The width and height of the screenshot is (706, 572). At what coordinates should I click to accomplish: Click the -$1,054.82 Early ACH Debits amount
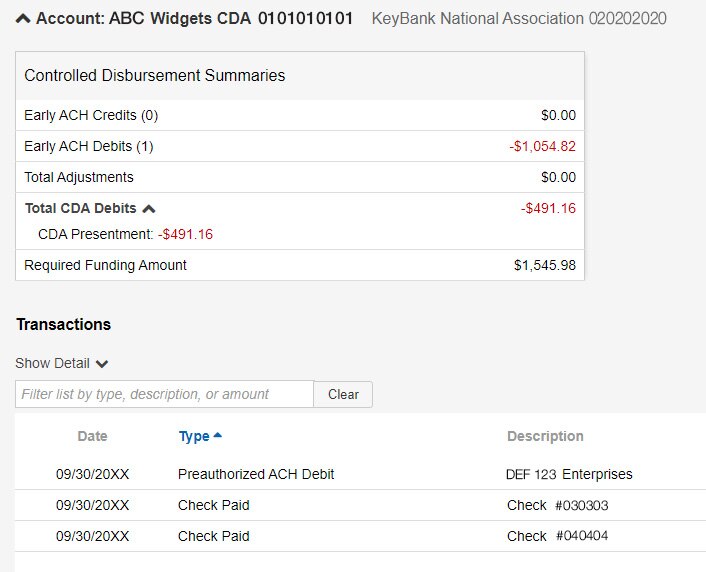[x=542, y=146]
